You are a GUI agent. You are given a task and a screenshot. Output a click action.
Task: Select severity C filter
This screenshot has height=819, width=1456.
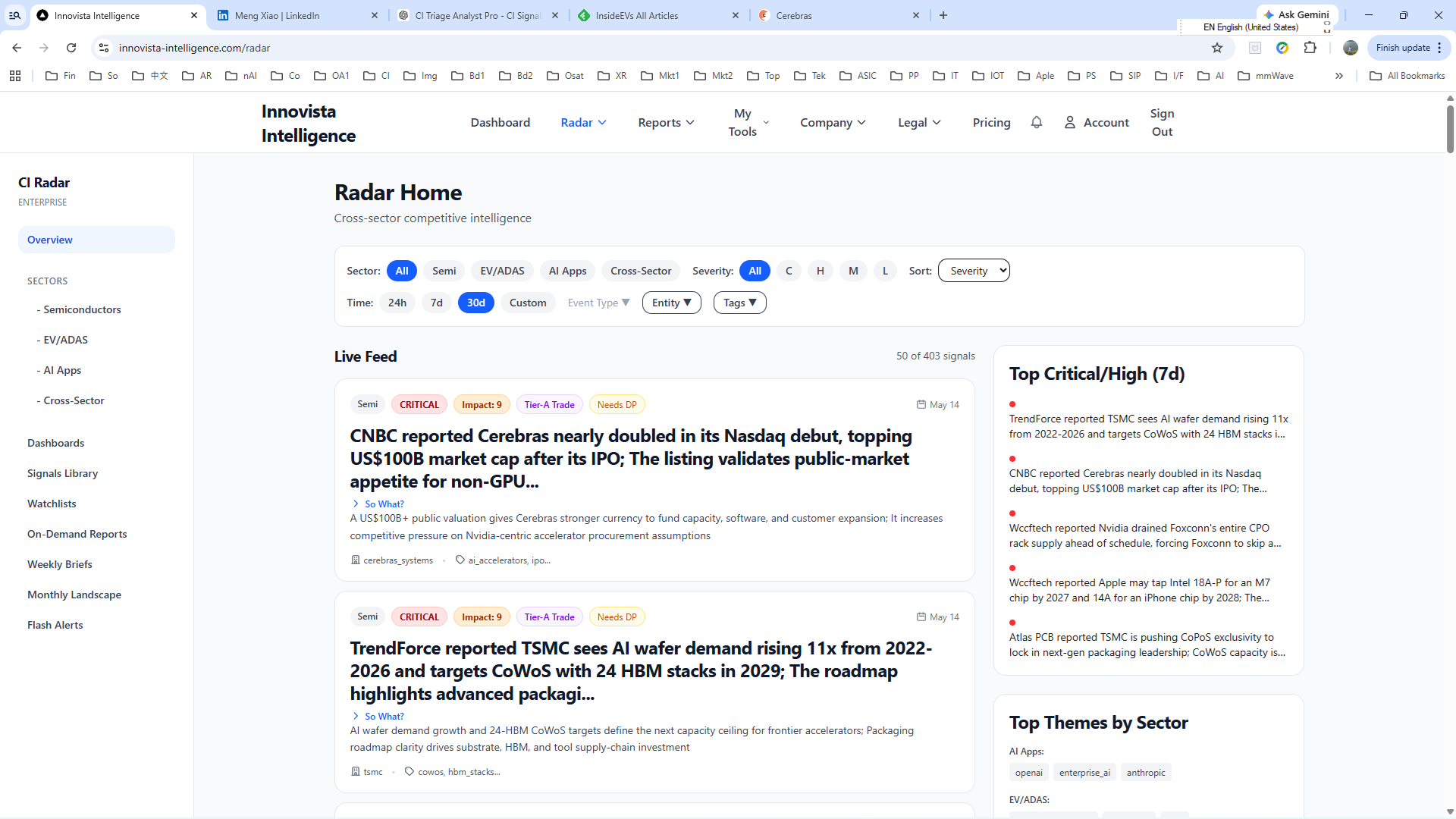[x=789, y=271]
